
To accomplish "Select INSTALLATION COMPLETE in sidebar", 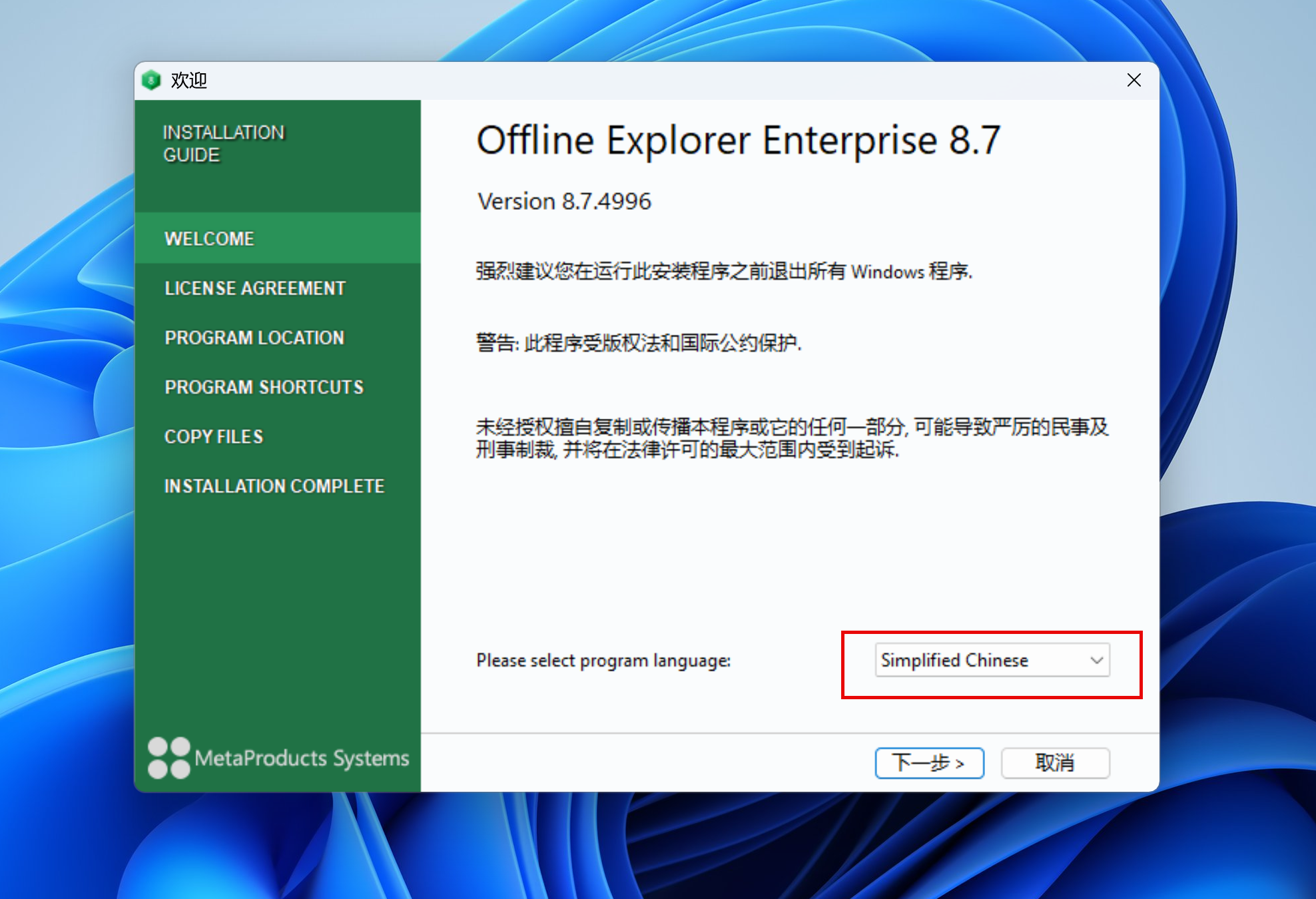I will click(274, 486).
